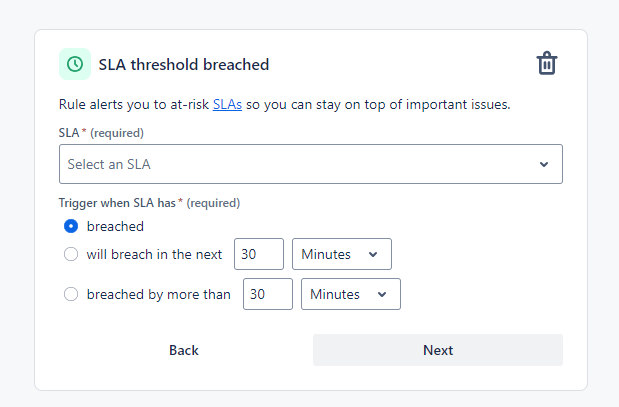Image resolution: width=619 pixels, height=407 pixels.
Task: Click the 'SLA threshold breached' heading
Action: pyautogui.click(x=184, y=64)
